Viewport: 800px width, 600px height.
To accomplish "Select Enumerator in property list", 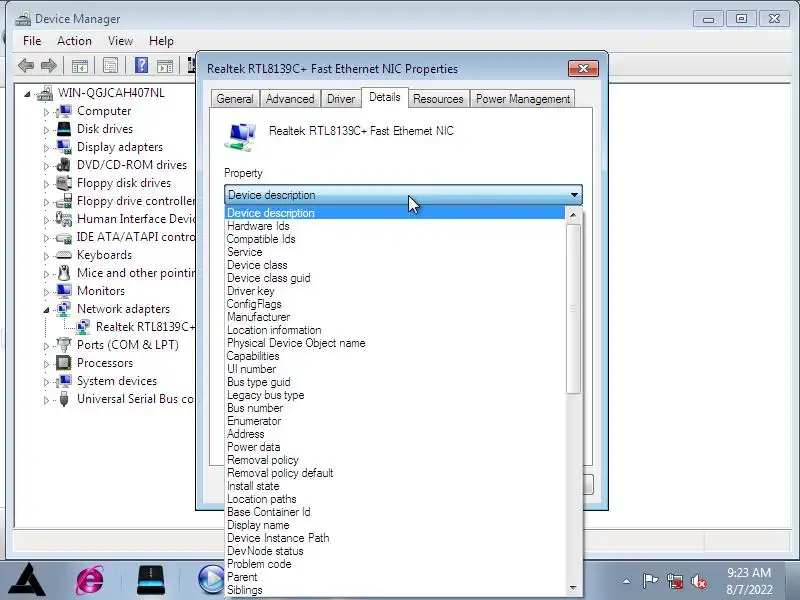I will click(x=395, y=421).
